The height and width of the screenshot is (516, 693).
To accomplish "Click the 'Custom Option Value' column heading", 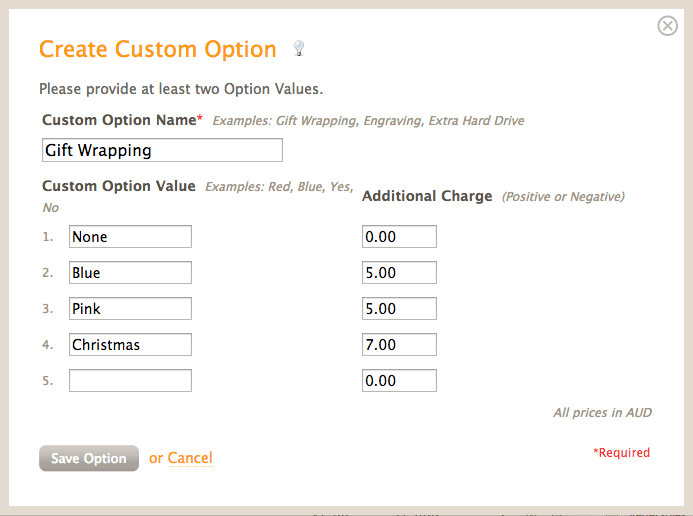I will point(119,186).
